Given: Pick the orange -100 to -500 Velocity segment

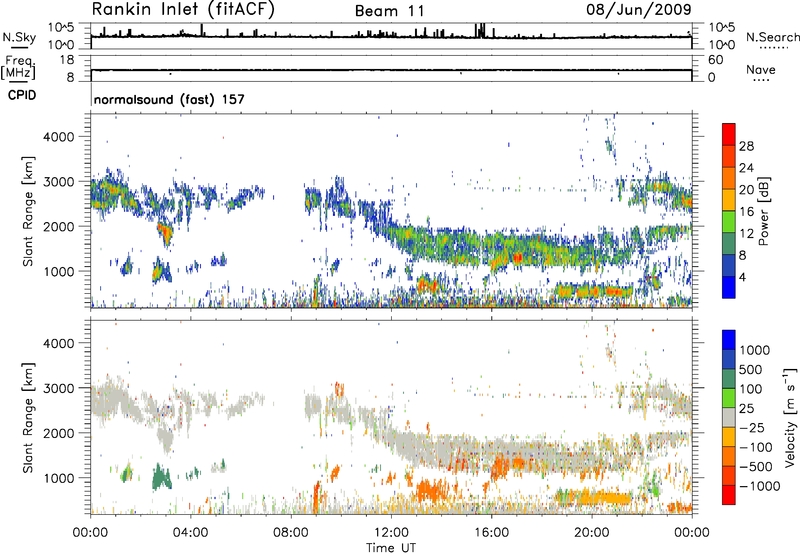Looking at the screenshot, I should click(729, 456).
